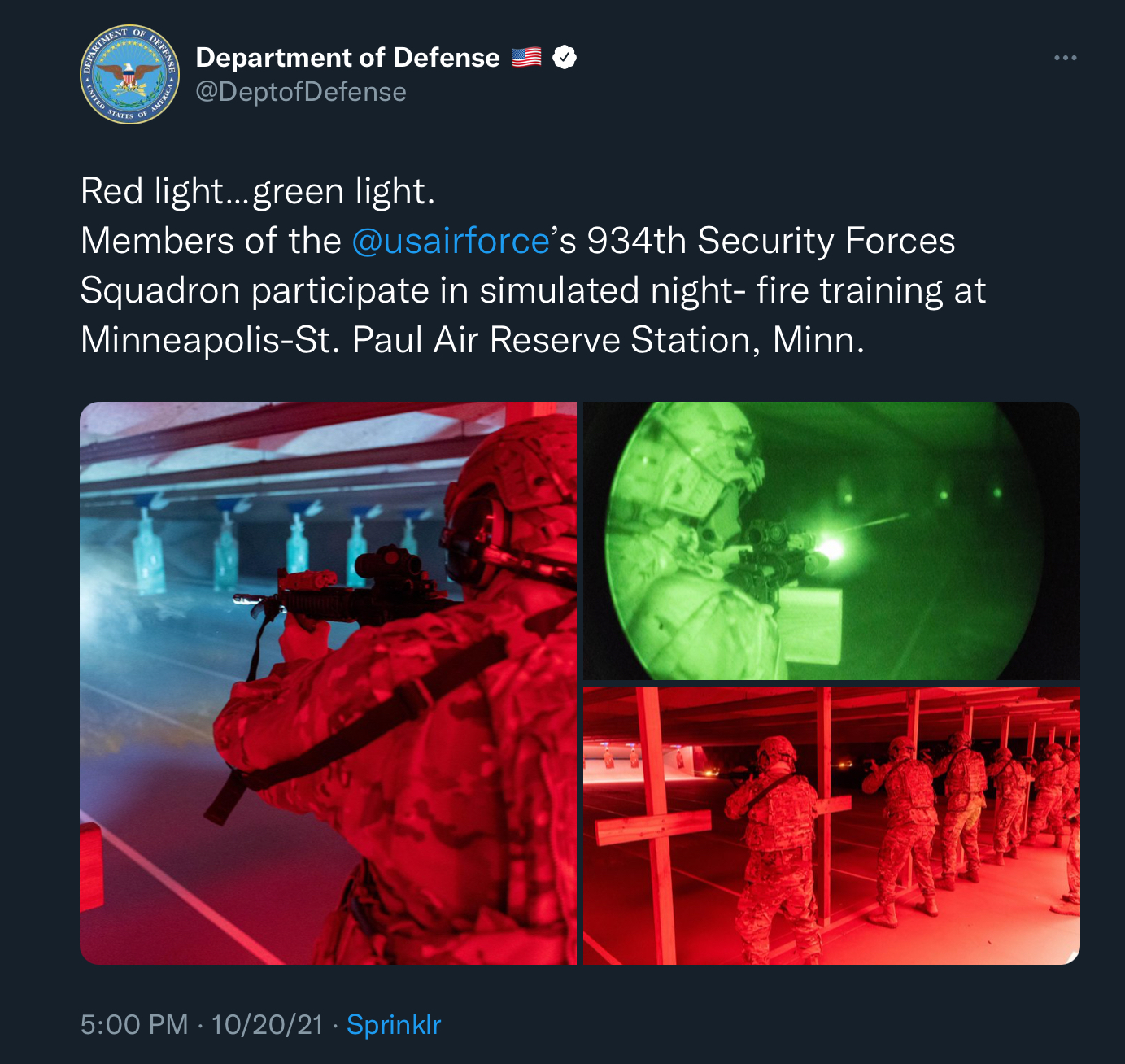Open the "Department of Defense" display name

point(348,58)
